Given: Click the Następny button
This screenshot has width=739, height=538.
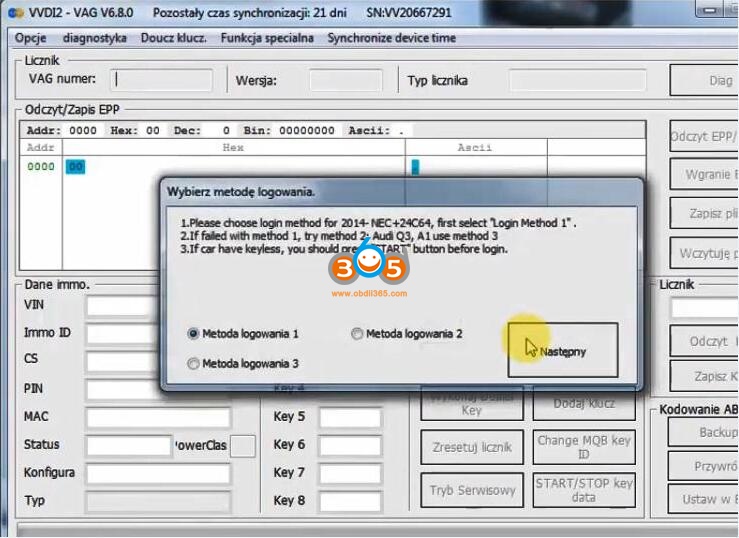Looking at the screenshot, I should coord(563,350).
